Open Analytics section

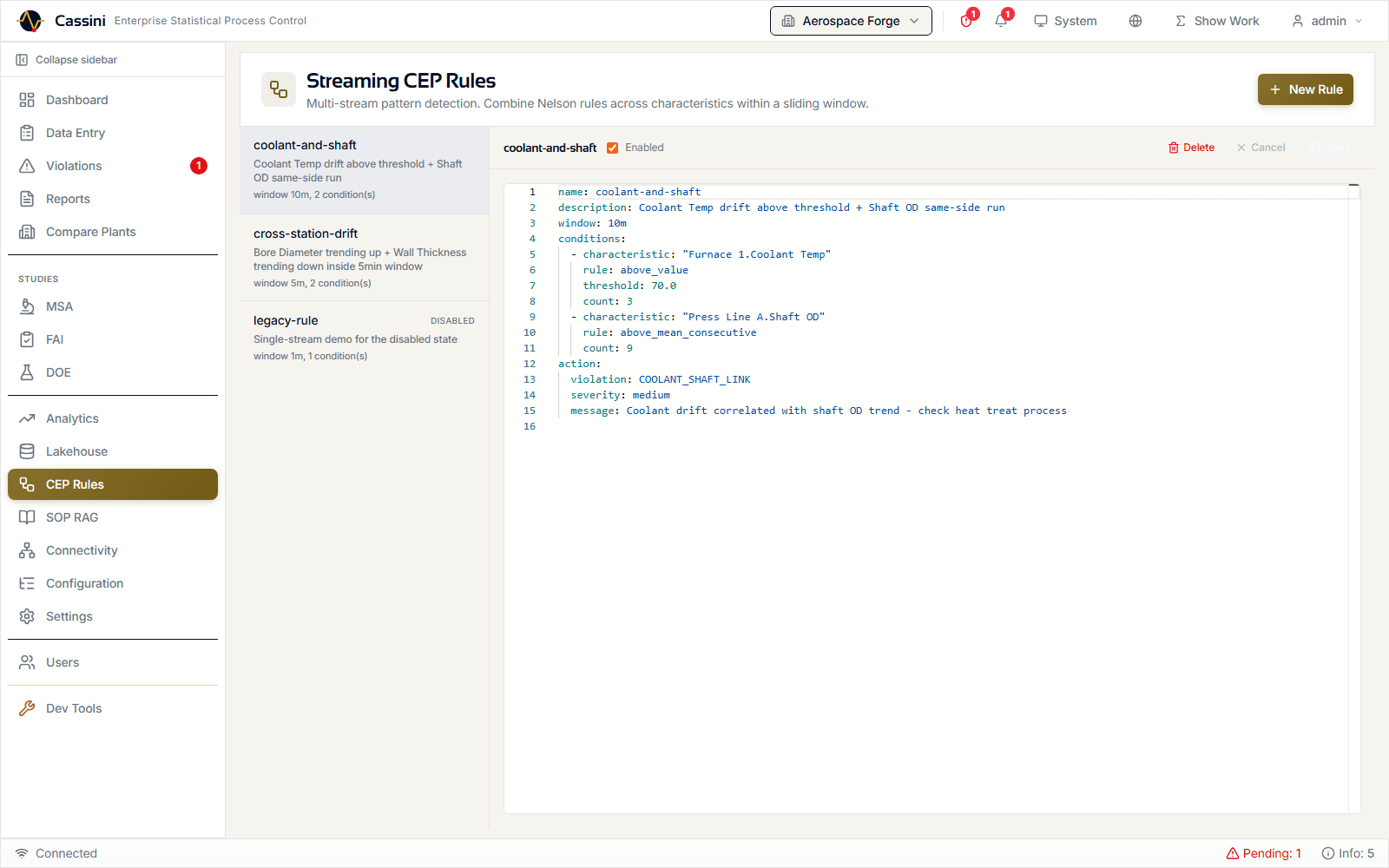point(113,418)
